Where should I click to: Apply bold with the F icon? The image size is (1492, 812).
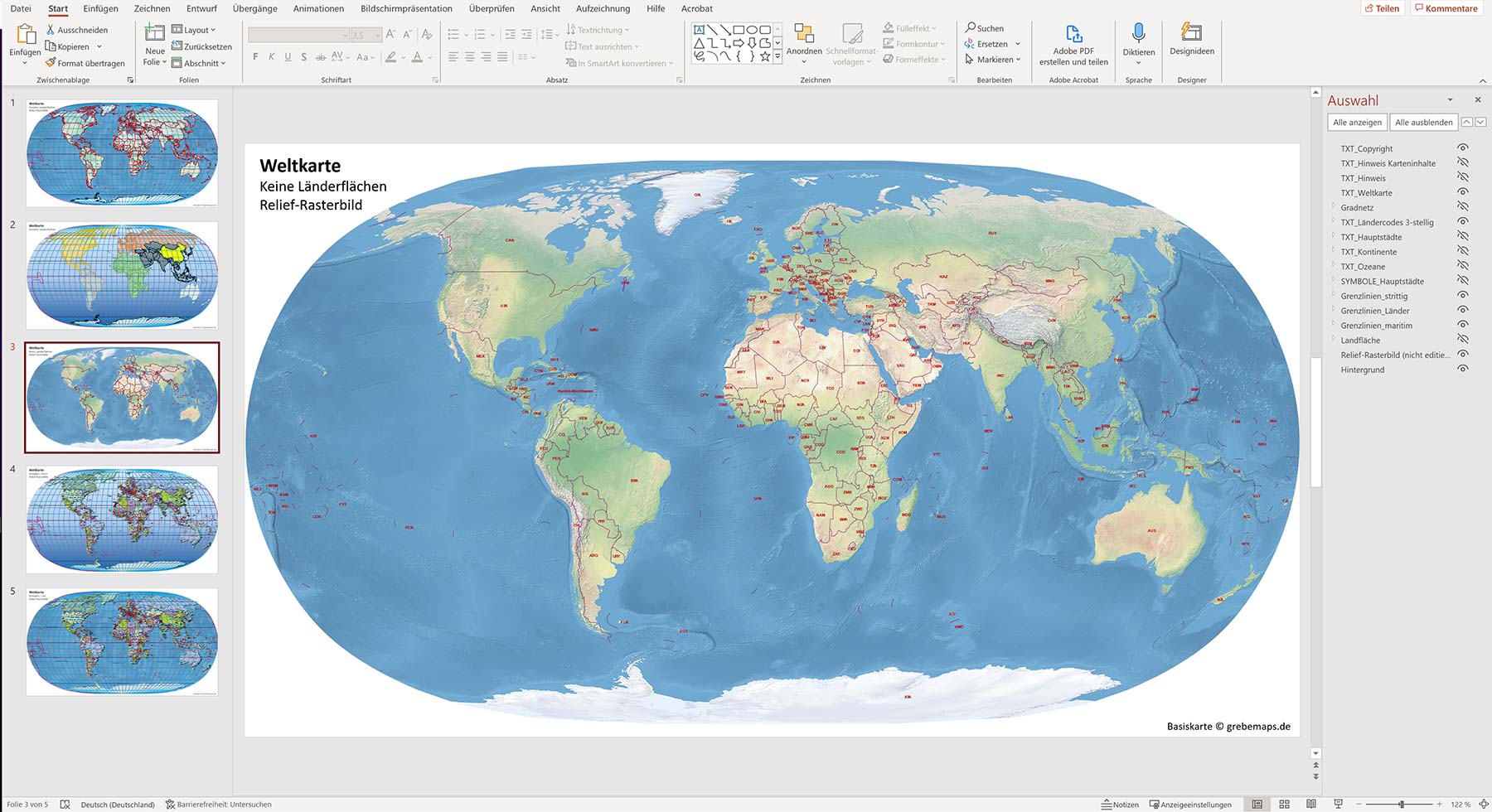pyautogui.click(x=254, y=57)
